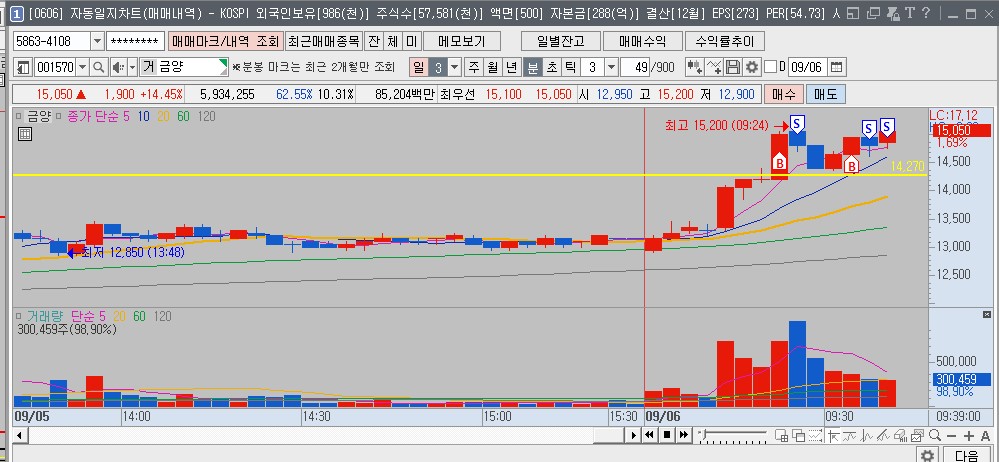Toggle the 체 filter button
The width and height of the screenshot is (999, 462).
[393, 41]
